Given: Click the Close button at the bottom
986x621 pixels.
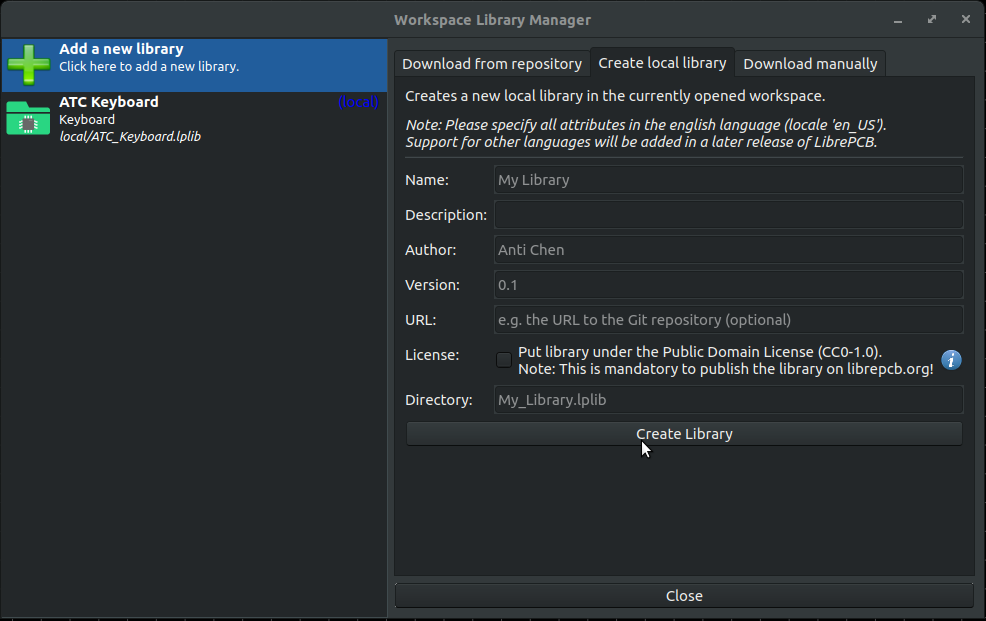Looking at the screenshot, I should (684, 596).
